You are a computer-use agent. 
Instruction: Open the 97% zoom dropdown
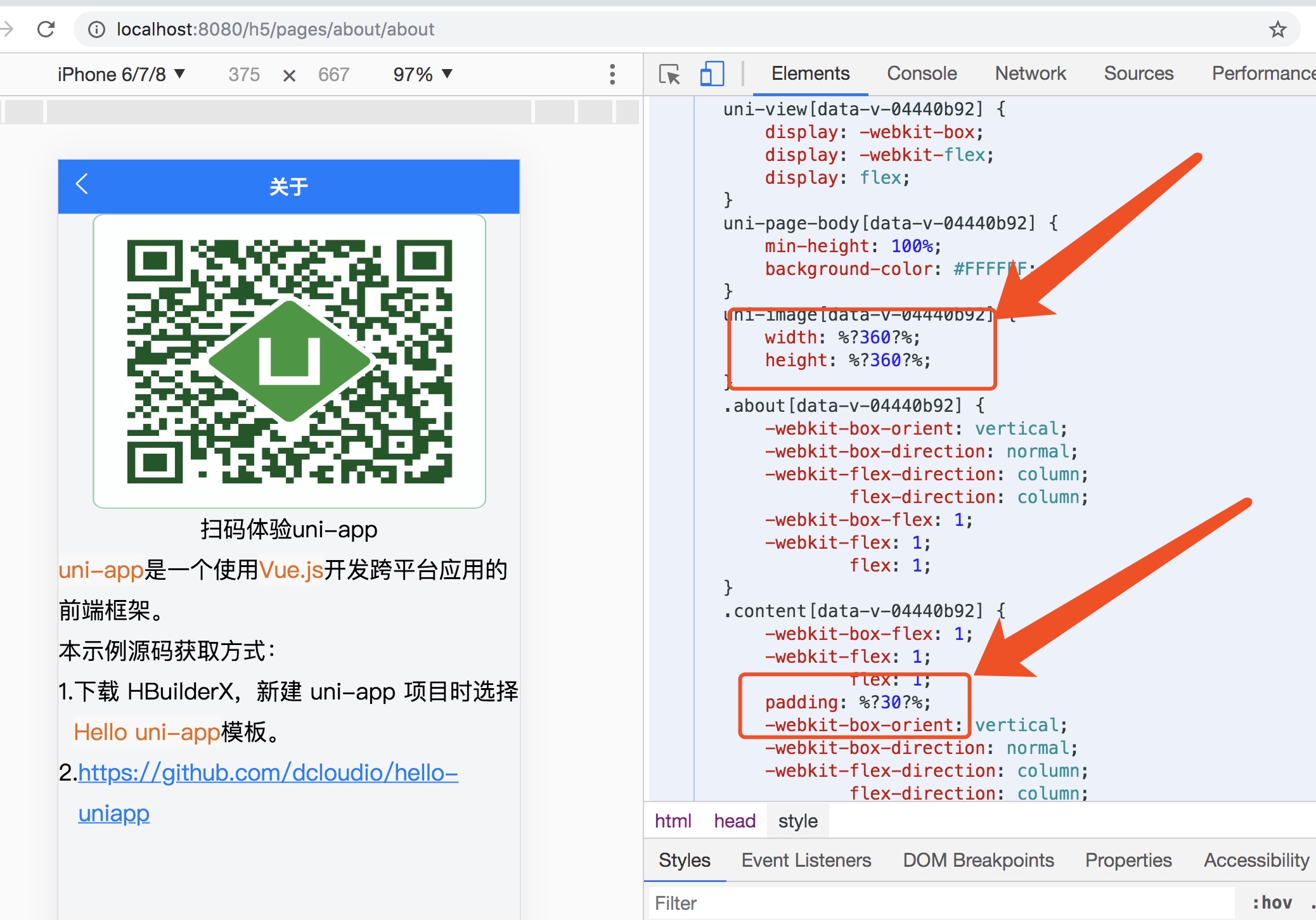pos(422,74)
